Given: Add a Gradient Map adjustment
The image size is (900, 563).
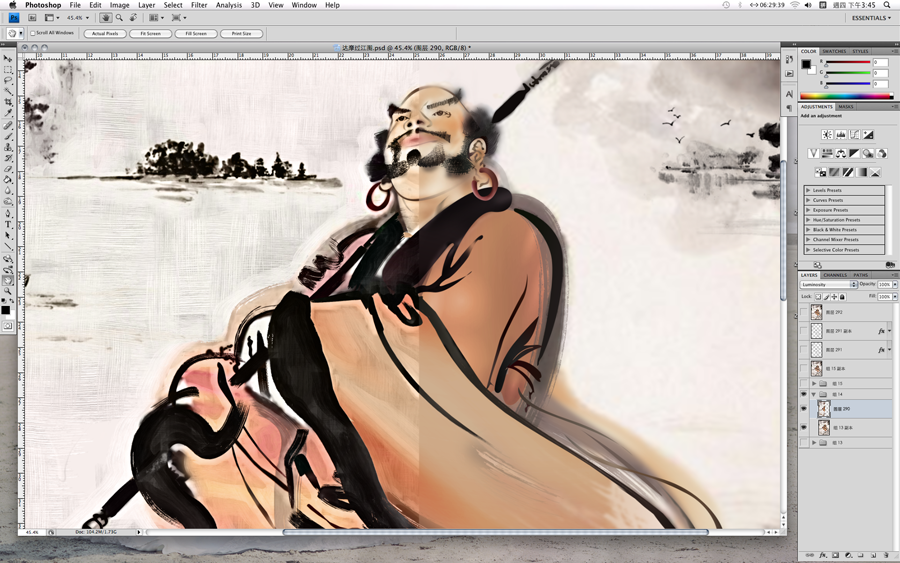Looking at the screenshot, I should click(862, 172).
